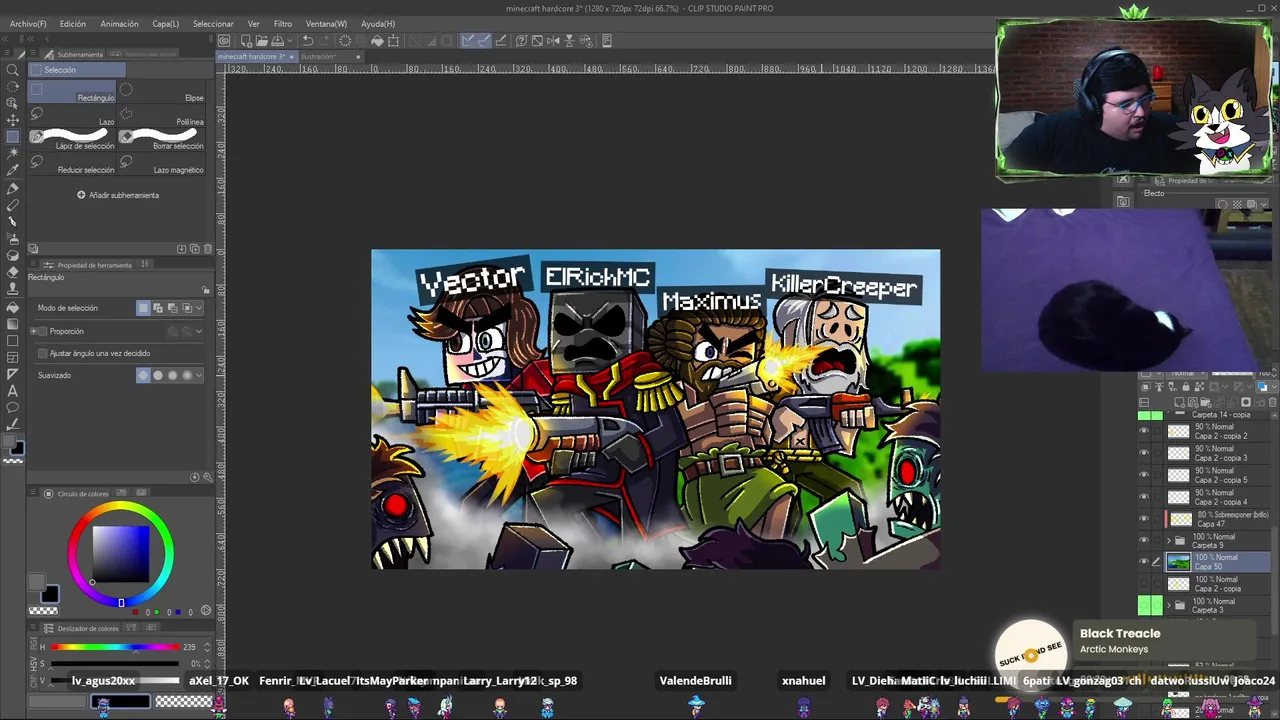Hide the Carpeta 9 folder layer

(1144, 540)
